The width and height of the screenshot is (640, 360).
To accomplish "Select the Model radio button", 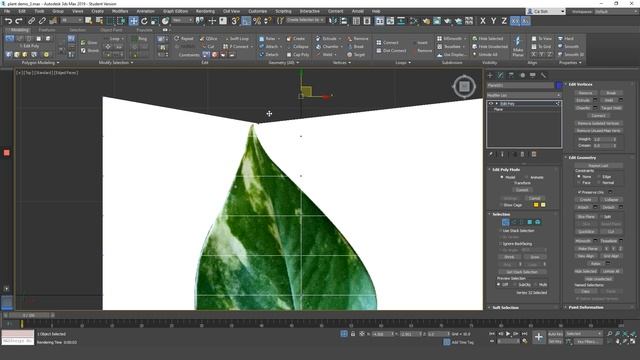I will [x=502, y=177].
